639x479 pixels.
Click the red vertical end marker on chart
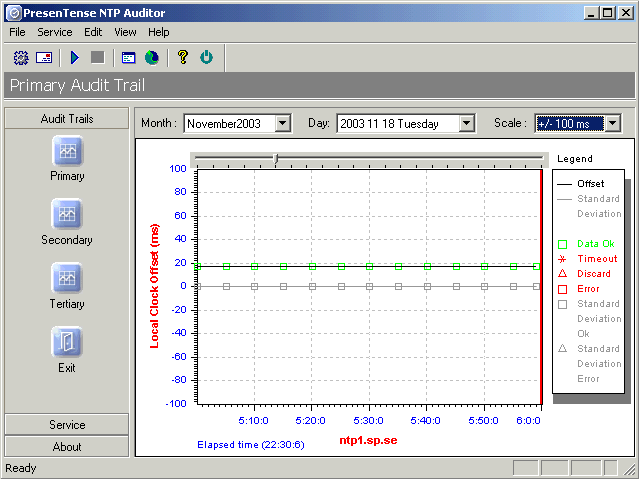click(541, 287)
